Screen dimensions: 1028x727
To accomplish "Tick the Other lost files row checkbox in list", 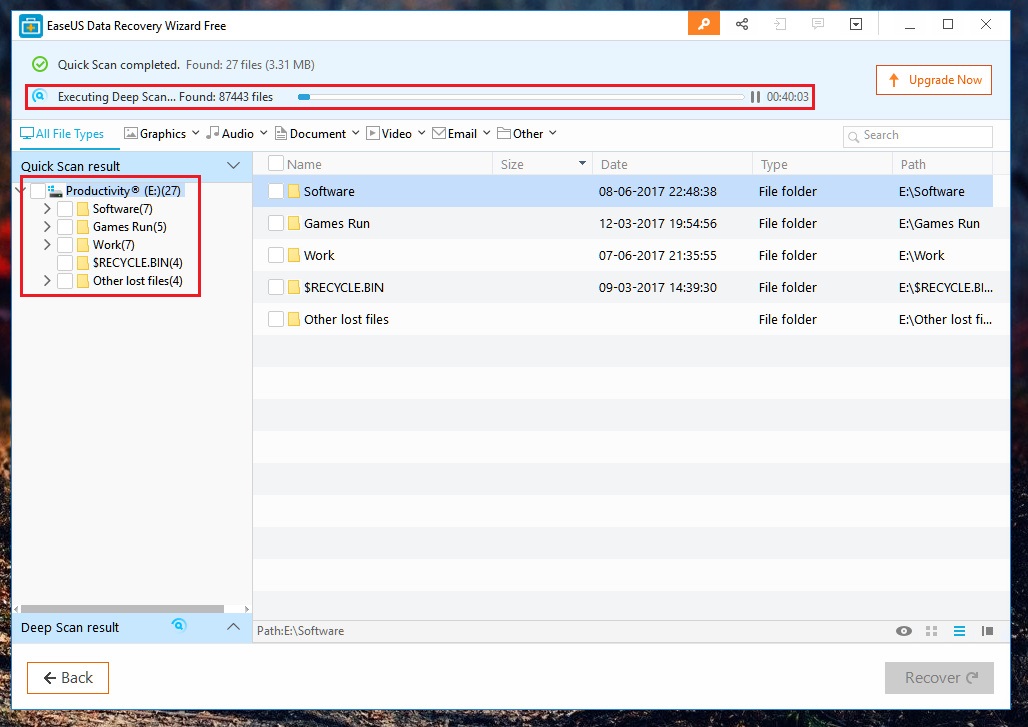I will (x=276, y=319).
